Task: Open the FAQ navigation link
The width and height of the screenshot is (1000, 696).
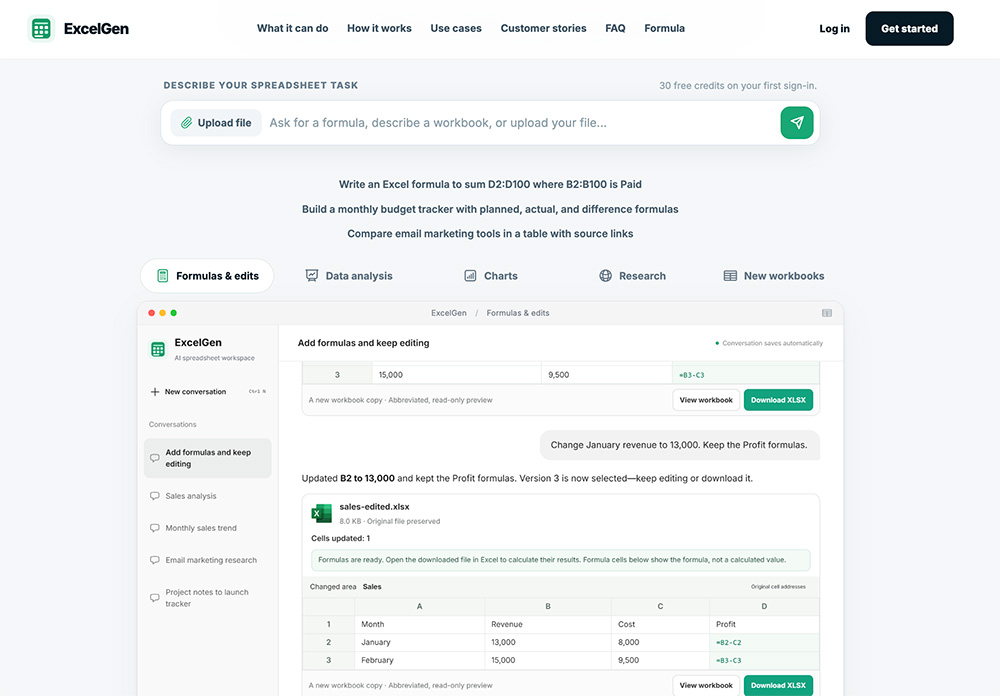Action: 615,28
